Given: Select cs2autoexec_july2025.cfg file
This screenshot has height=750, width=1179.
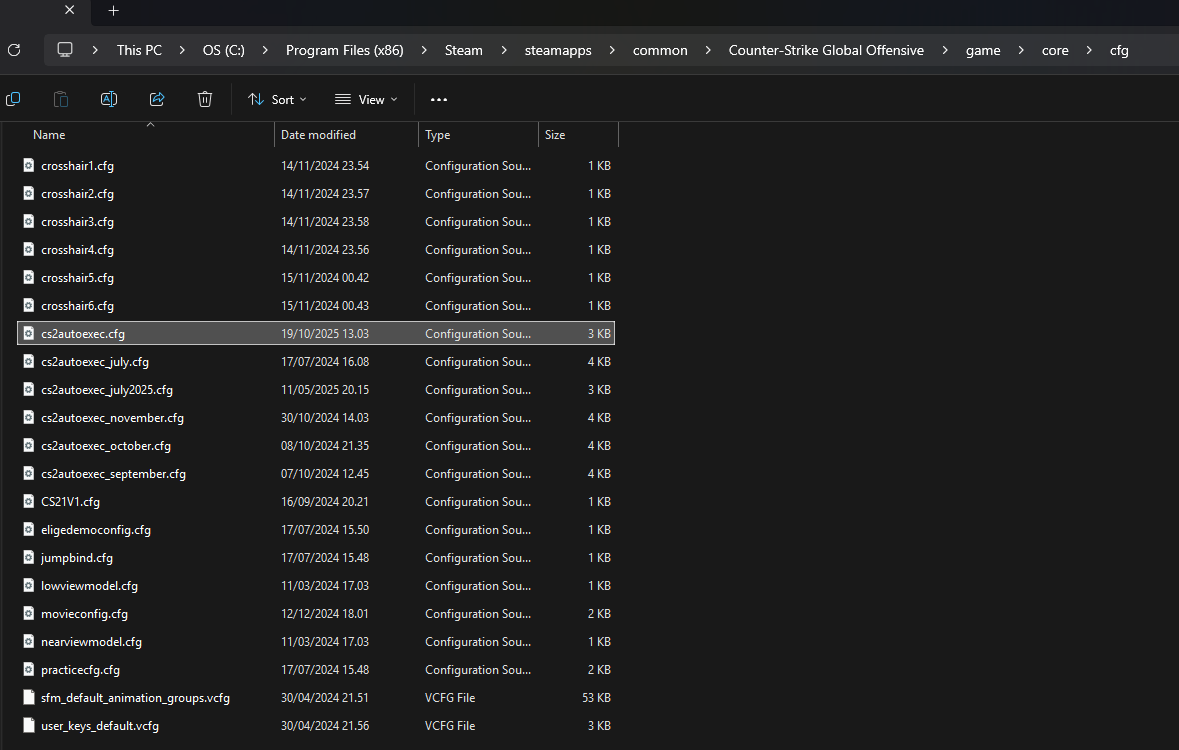Looking at the screenshot, I should [316, 390].
